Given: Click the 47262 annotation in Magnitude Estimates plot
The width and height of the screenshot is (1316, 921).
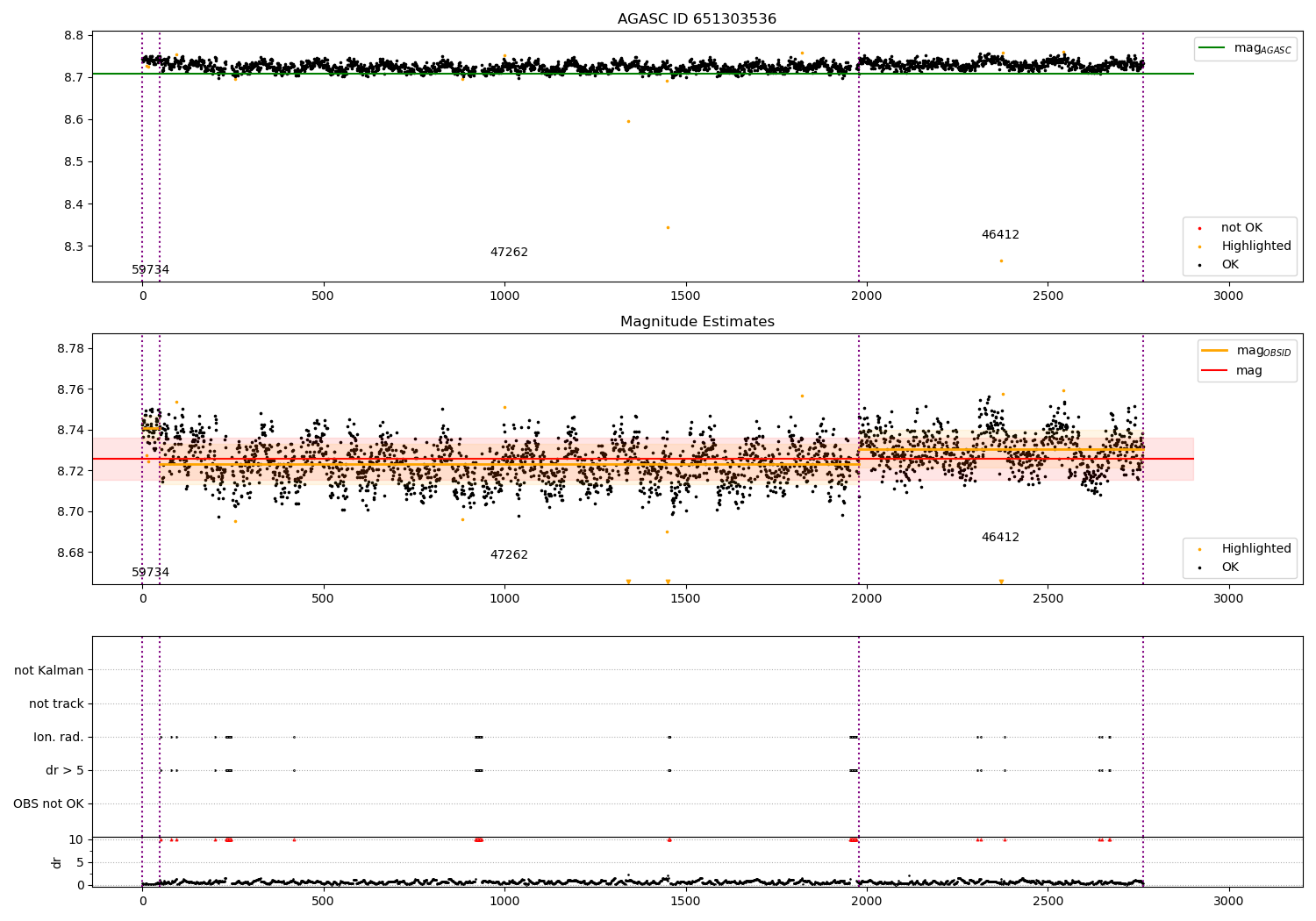Looking at the screenshot, I should pyautogui.click(x=509, y=555).
